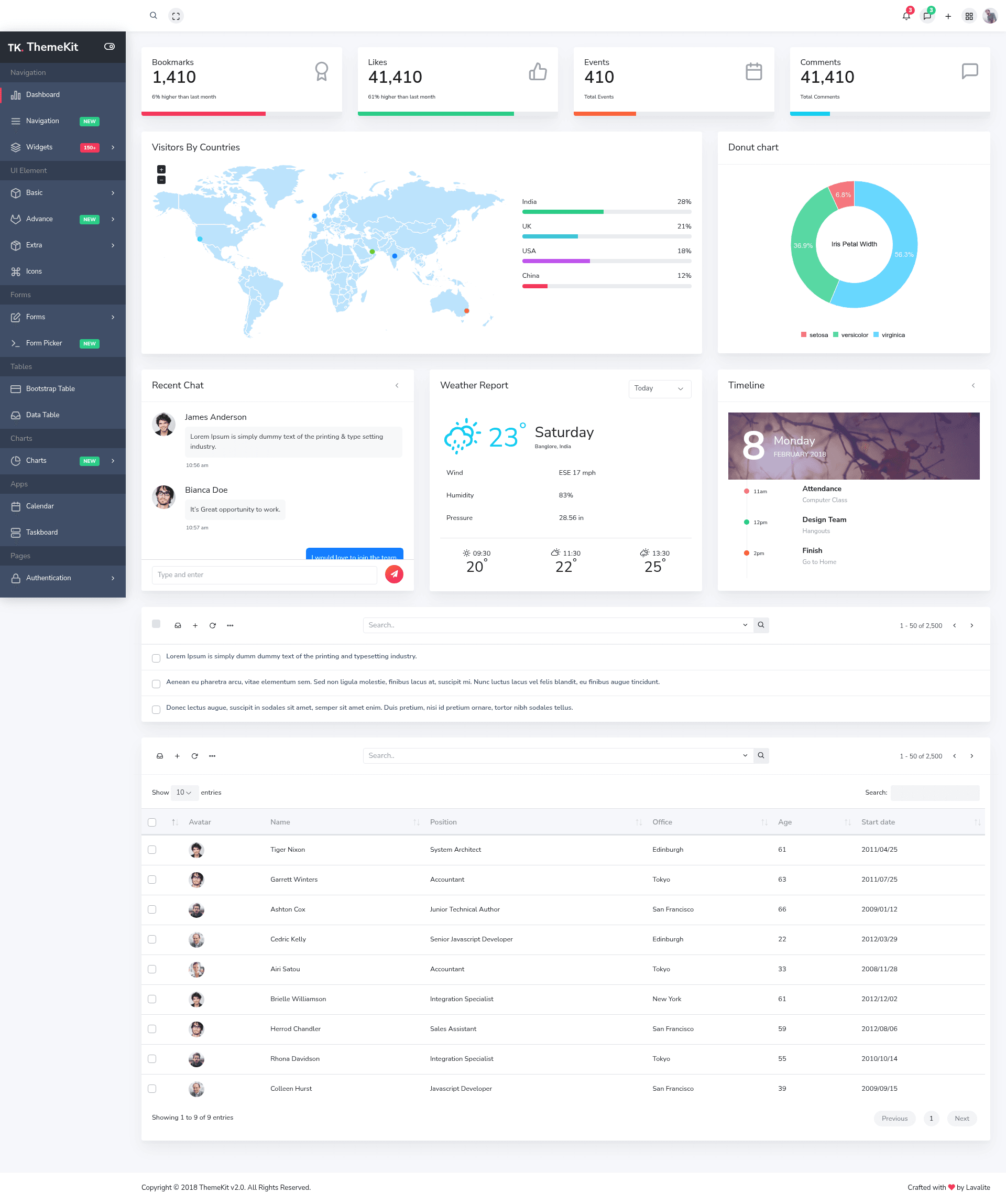Image resolution: width=1006 pixels, height=1204 pixels.
Task: Select the Ashton Cox row checkbox
Action: 152,909
